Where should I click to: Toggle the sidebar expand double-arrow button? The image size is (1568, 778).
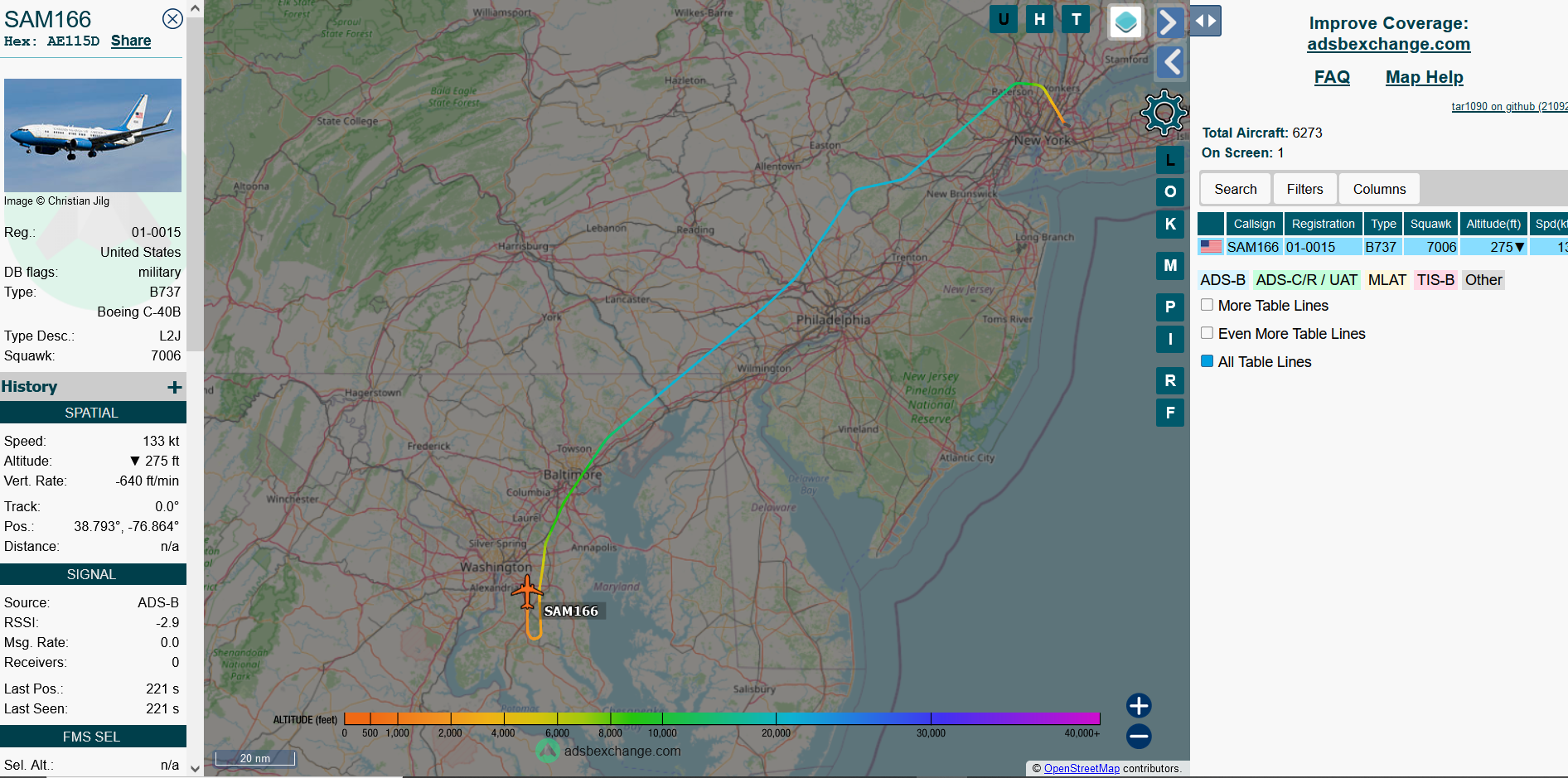(x=1206, y=21)
